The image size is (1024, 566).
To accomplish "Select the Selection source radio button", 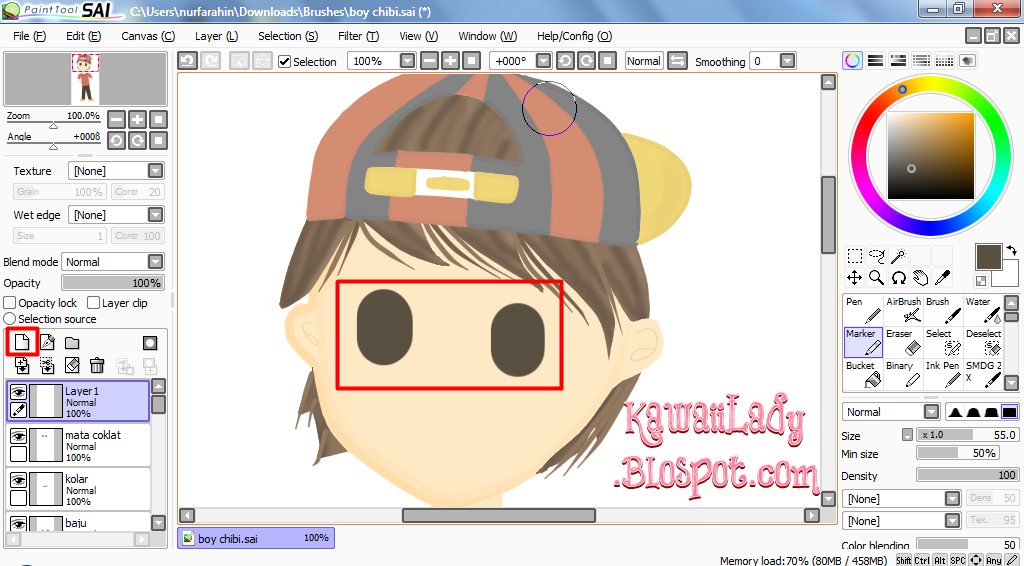I will [x=10, y=319].
